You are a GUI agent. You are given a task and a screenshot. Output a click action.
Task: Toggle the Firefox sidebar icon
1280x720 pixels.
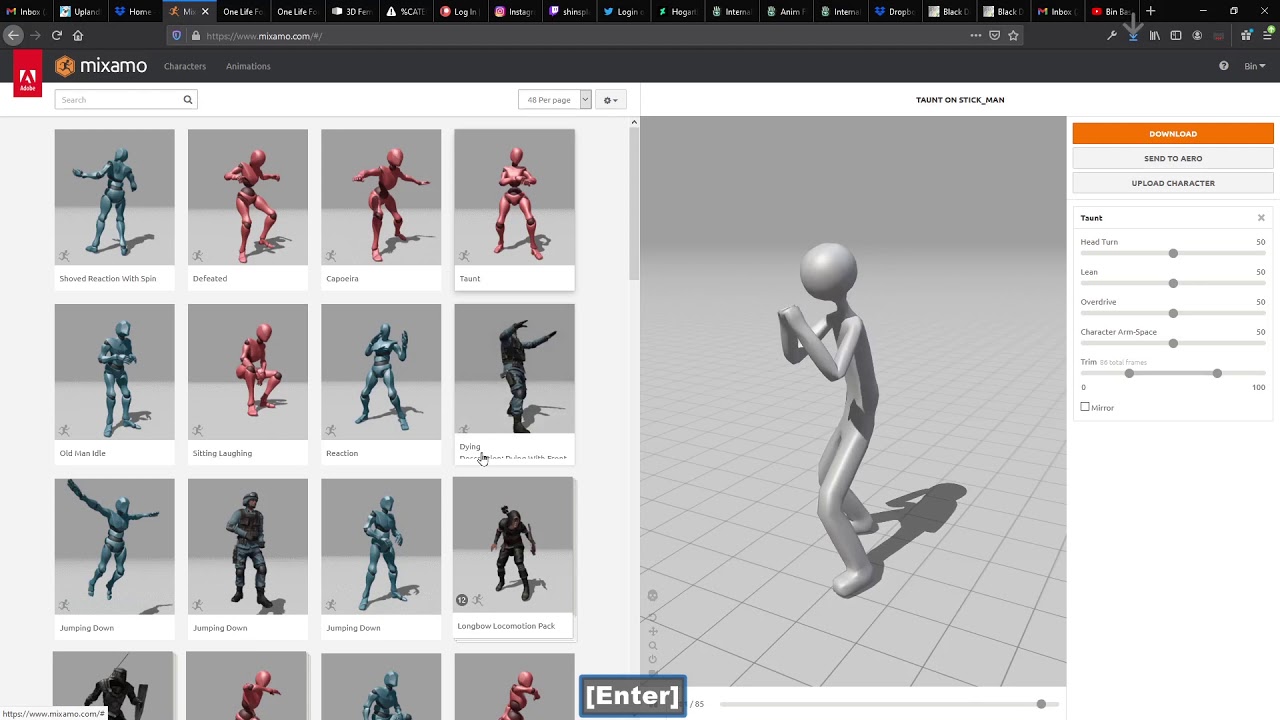coord(1176,36)
